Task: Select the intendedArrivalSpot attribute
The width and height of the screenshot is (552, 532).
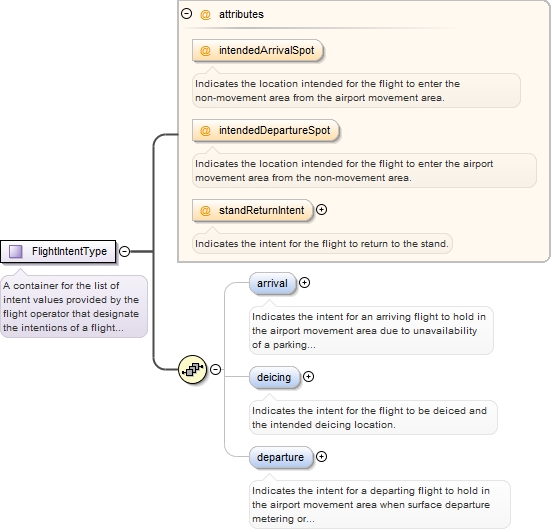Action: [258, 50]
